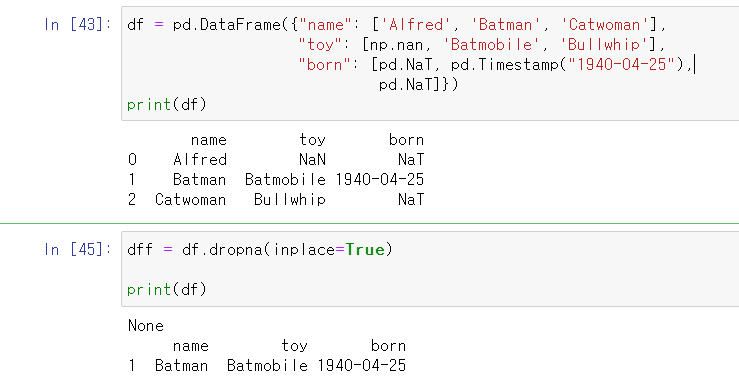Screen dimensions: 739x382
Task: Click the "toy" key in the dictionary
Action: click(x=320, y=44)
